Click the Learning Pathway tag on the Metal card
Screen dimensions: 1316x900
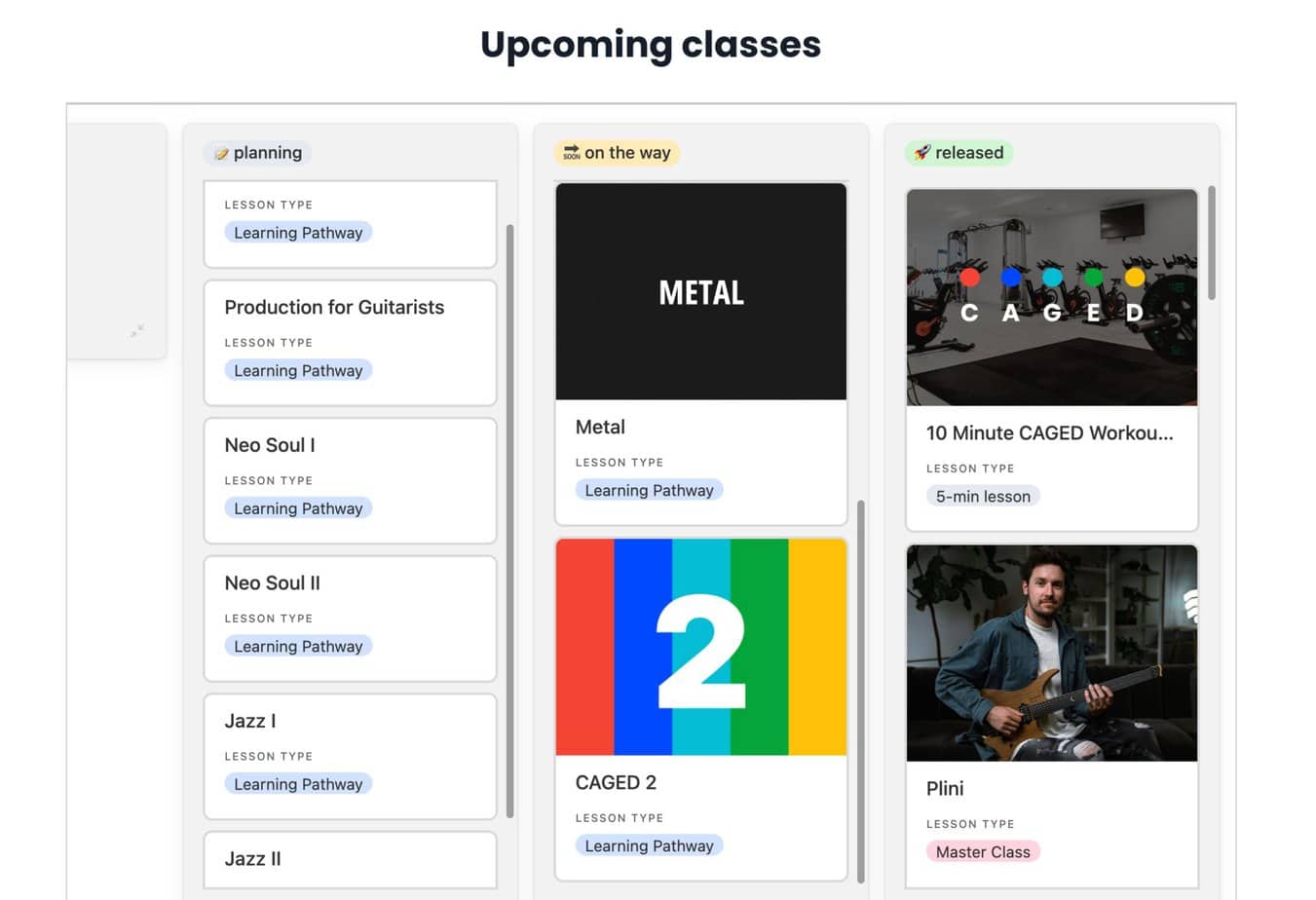pyautogui.click(x=649, y=490)
